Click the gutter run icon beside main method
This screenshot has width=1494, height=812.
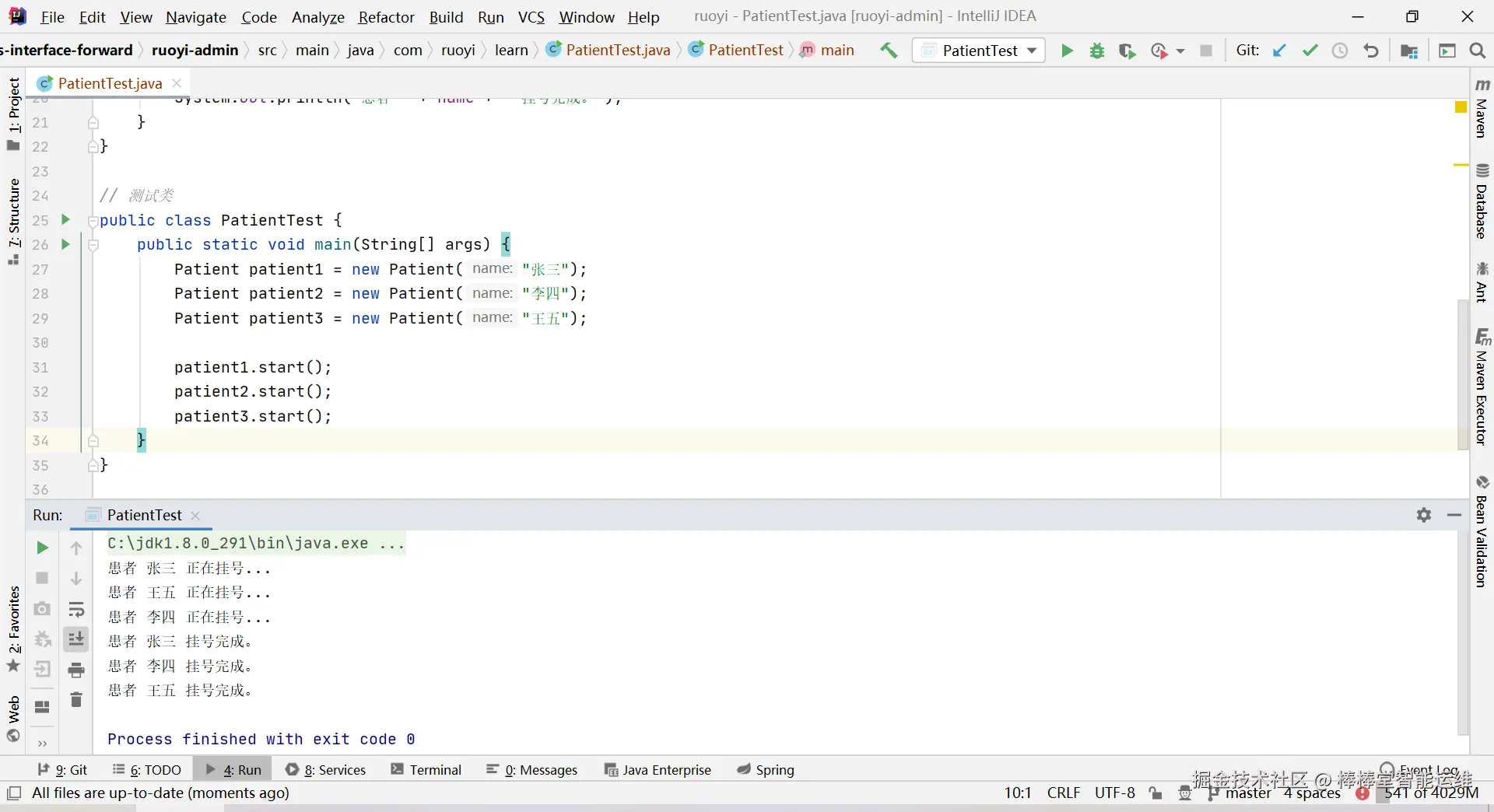coord(65,244)
